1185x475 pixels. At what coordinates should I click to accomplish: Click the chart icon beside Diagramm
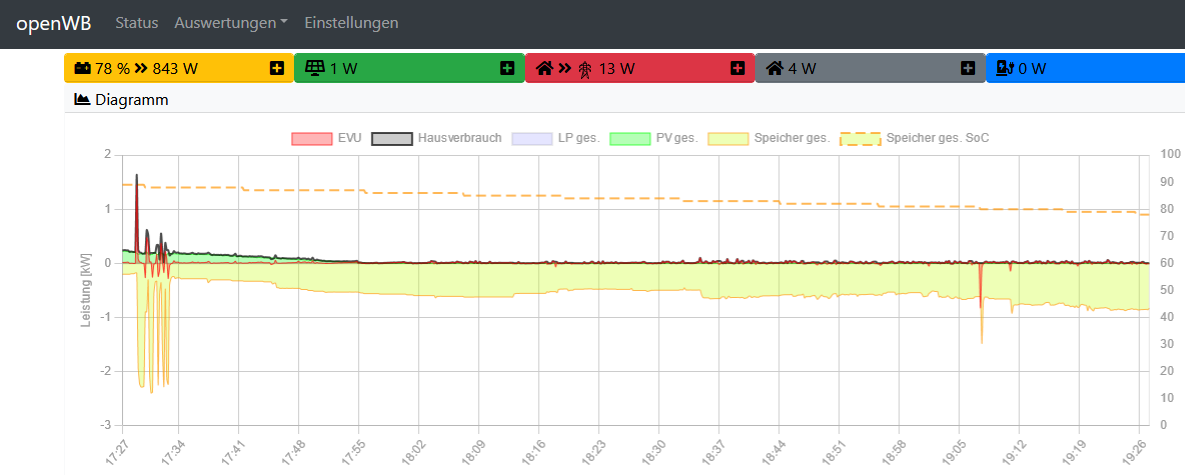click(82, 99)
